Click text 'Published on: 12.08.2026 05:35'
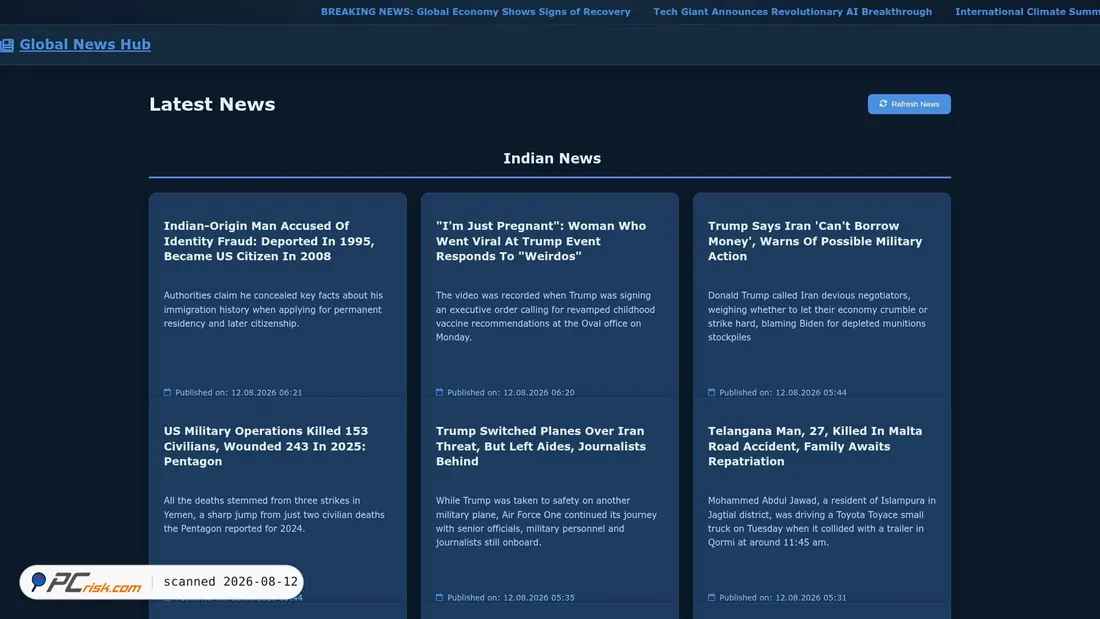The width and height of the screenshot is (1100, 619). [511, 597]
